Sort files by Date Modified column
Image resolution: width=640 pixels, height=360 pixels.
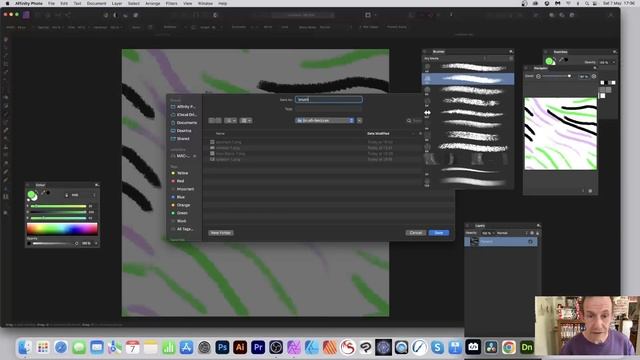(378, 133)
